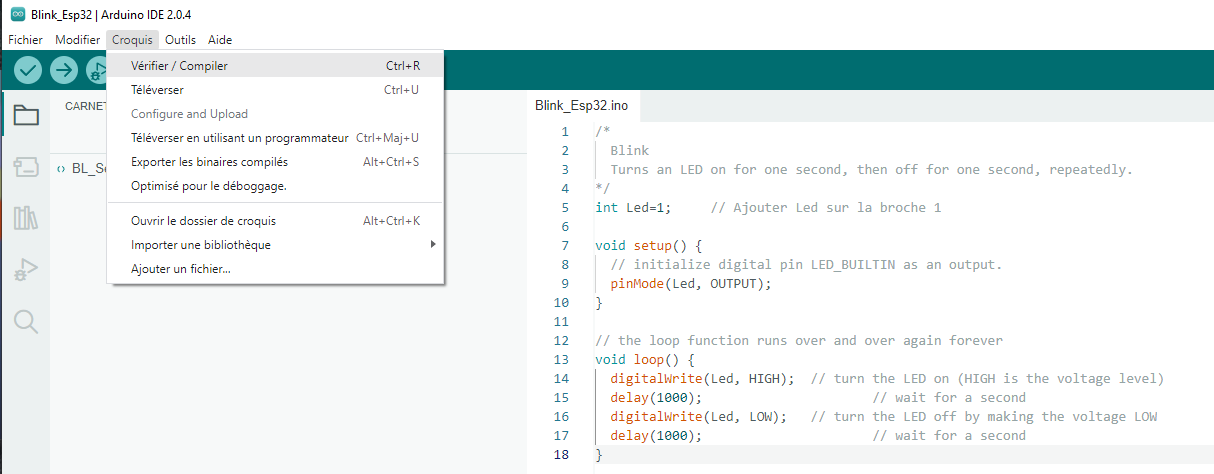1214x474 pixels.
Task: Click the Arduino logo in title bar
Action: point(17,13)
